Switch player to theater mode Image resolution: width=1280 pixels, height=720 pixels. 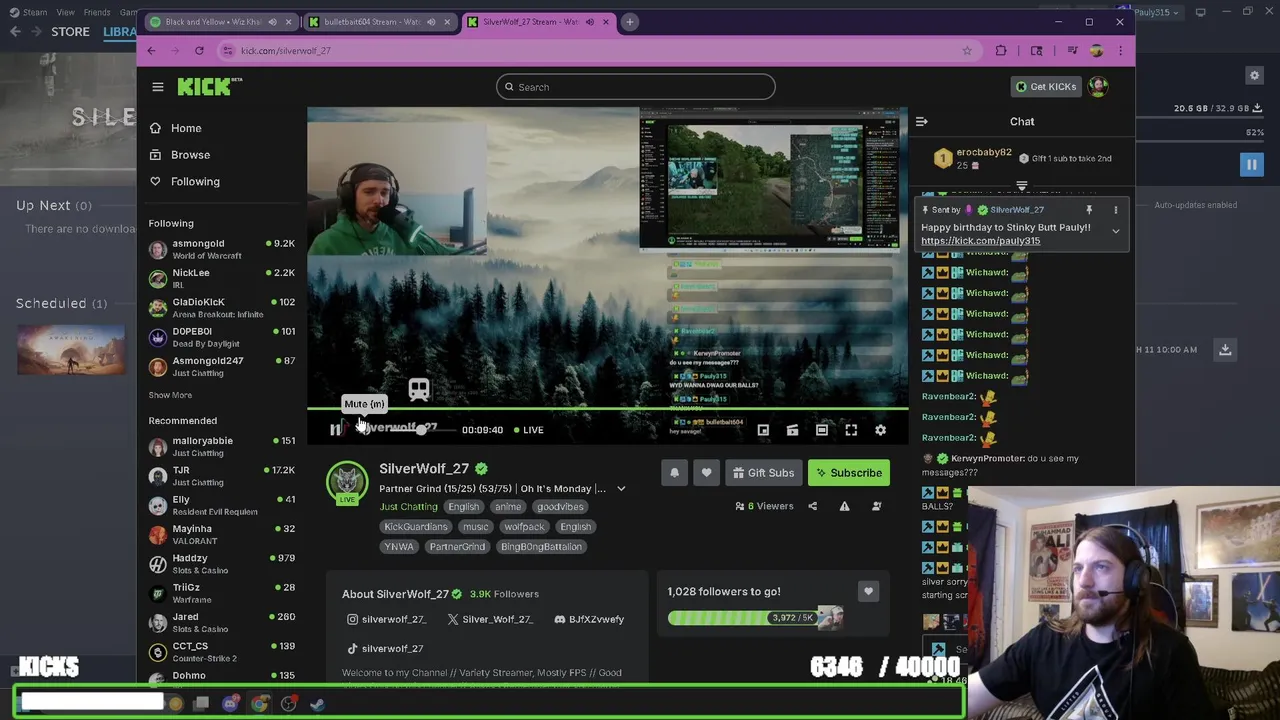pyautogui.click(x=821, y=430)
